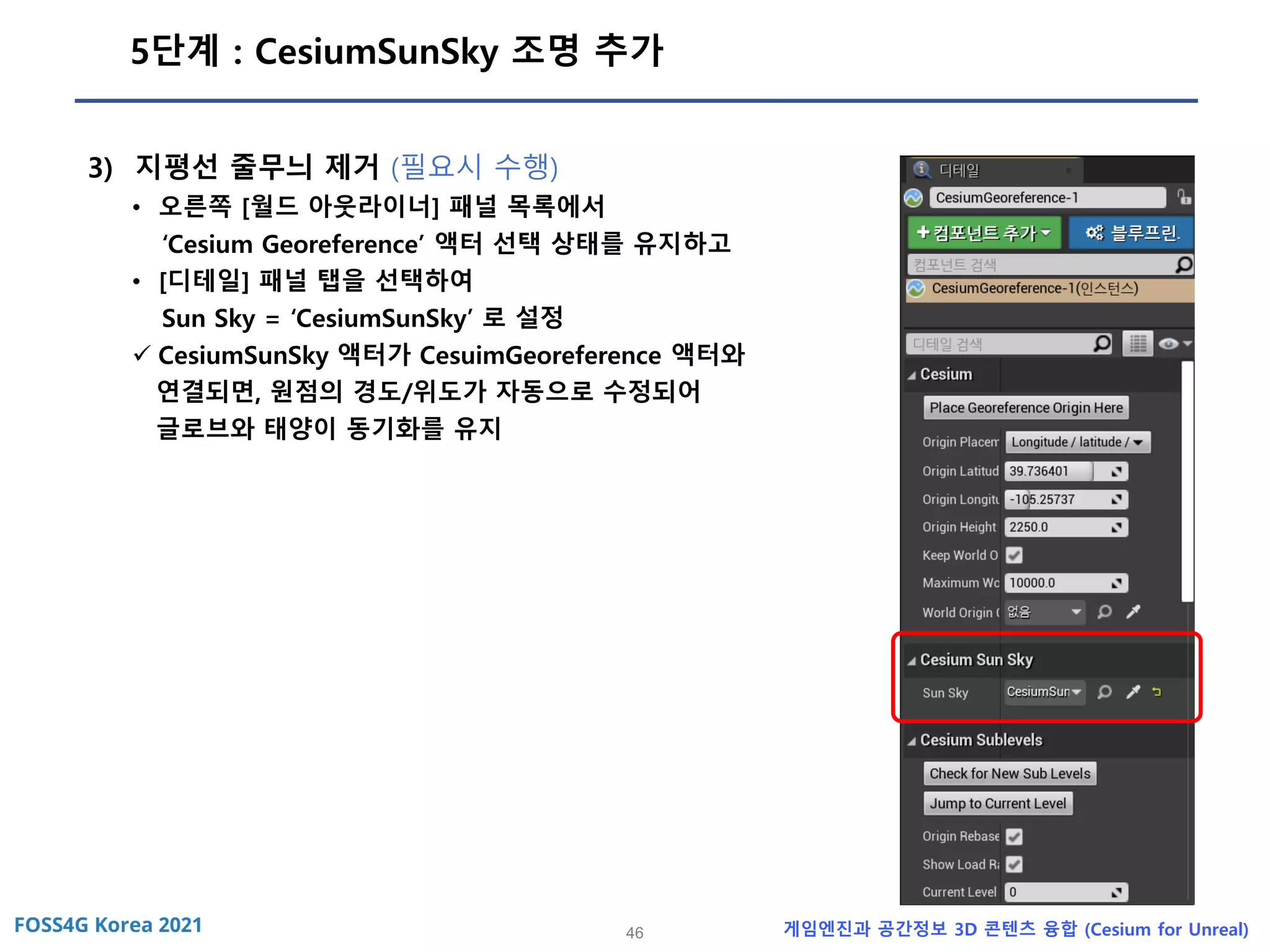This screenshot has width=1270, height=952.
Task: Click the Sun Sky property label
Action: [x=945, y=693]
